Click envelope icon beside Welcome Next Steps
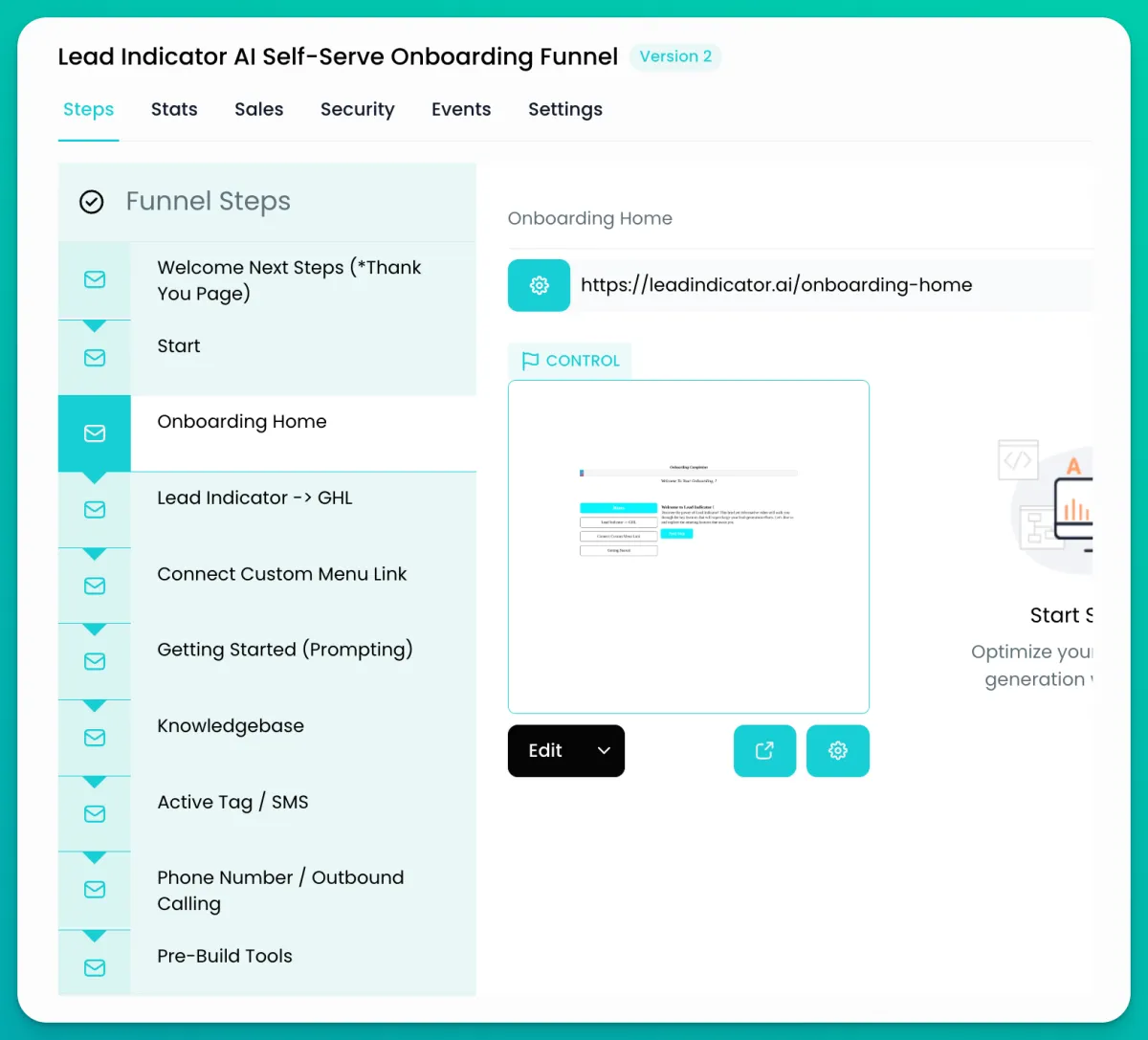Image resolution: width=1148 pixels, height=1040 pixels. 95,280
